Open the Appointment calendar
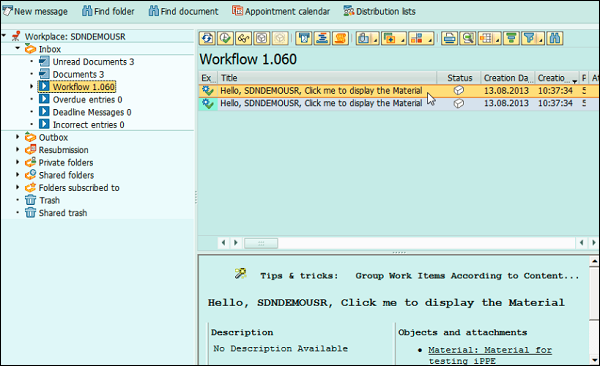Image resolution: width=600 pixels, height=366 pixels. 281,11
